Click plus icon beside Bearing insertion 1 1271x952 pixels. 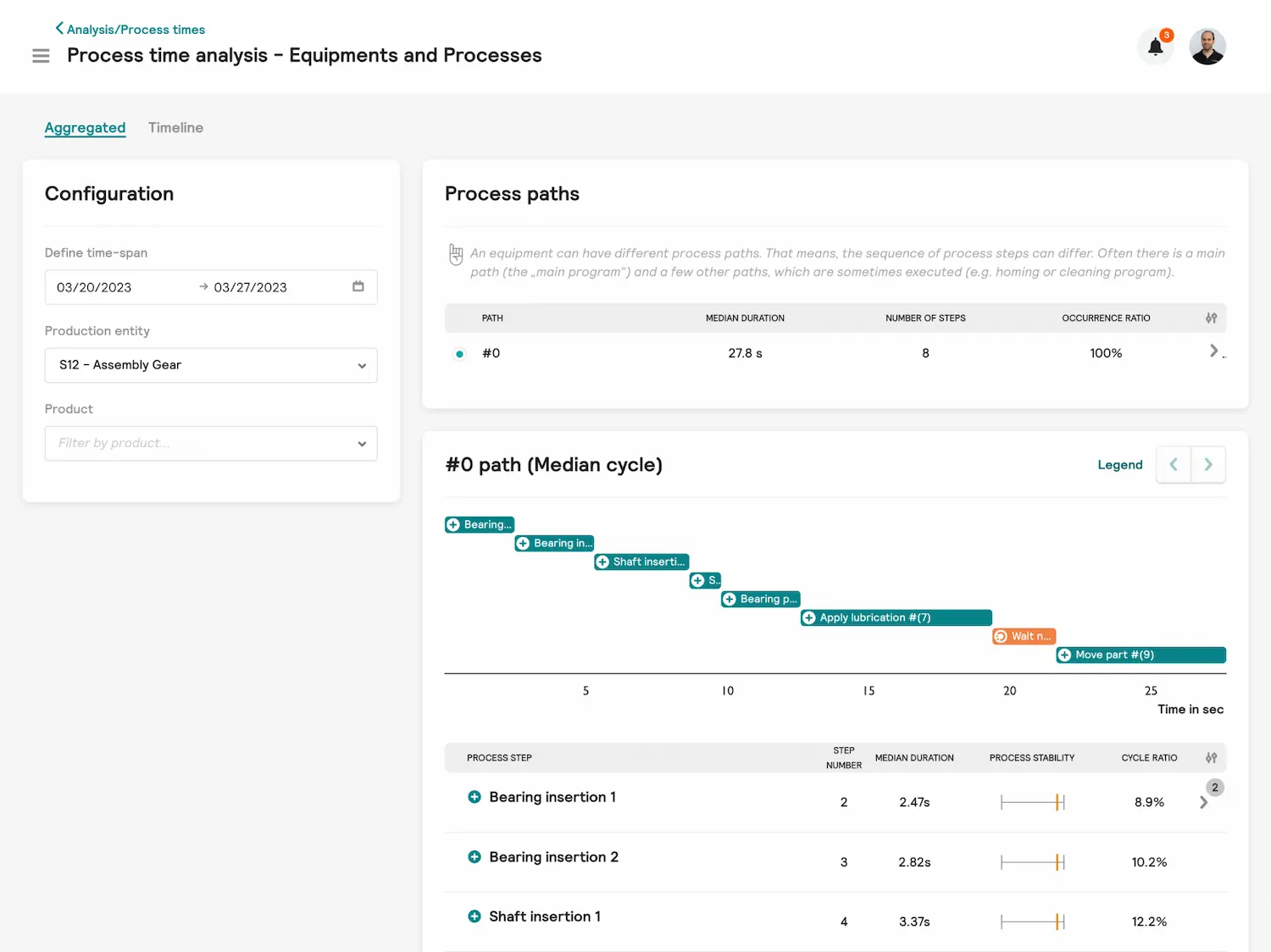pyautogui.click(x=475, y=797)
